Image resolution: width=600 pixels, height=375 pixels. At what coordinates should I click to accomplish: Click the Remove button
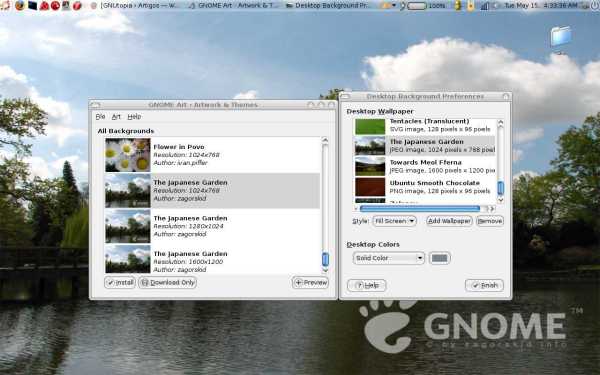489,221
